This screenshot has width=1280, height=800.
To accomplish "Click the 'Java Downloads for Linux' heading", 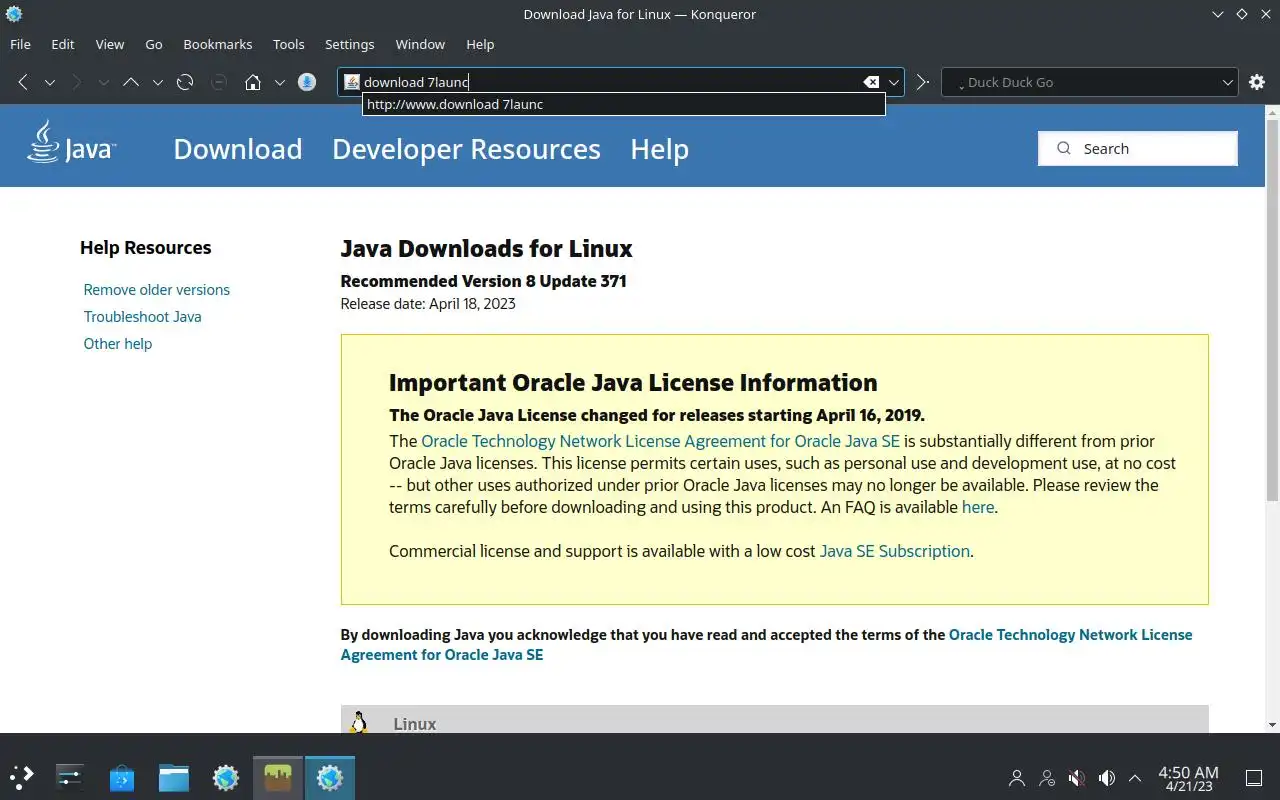I will (x=486, y=248).
